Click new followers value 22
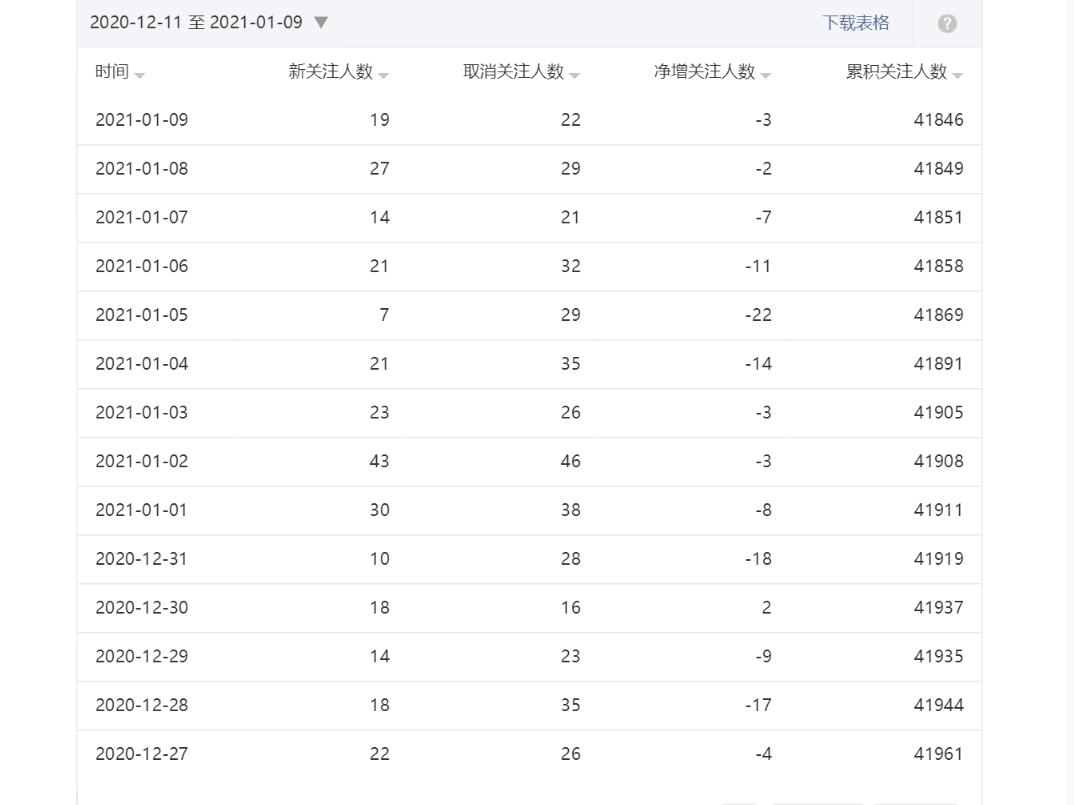Screen dimensions: 1074x805 pyautogui.click(x=379, y=754)
